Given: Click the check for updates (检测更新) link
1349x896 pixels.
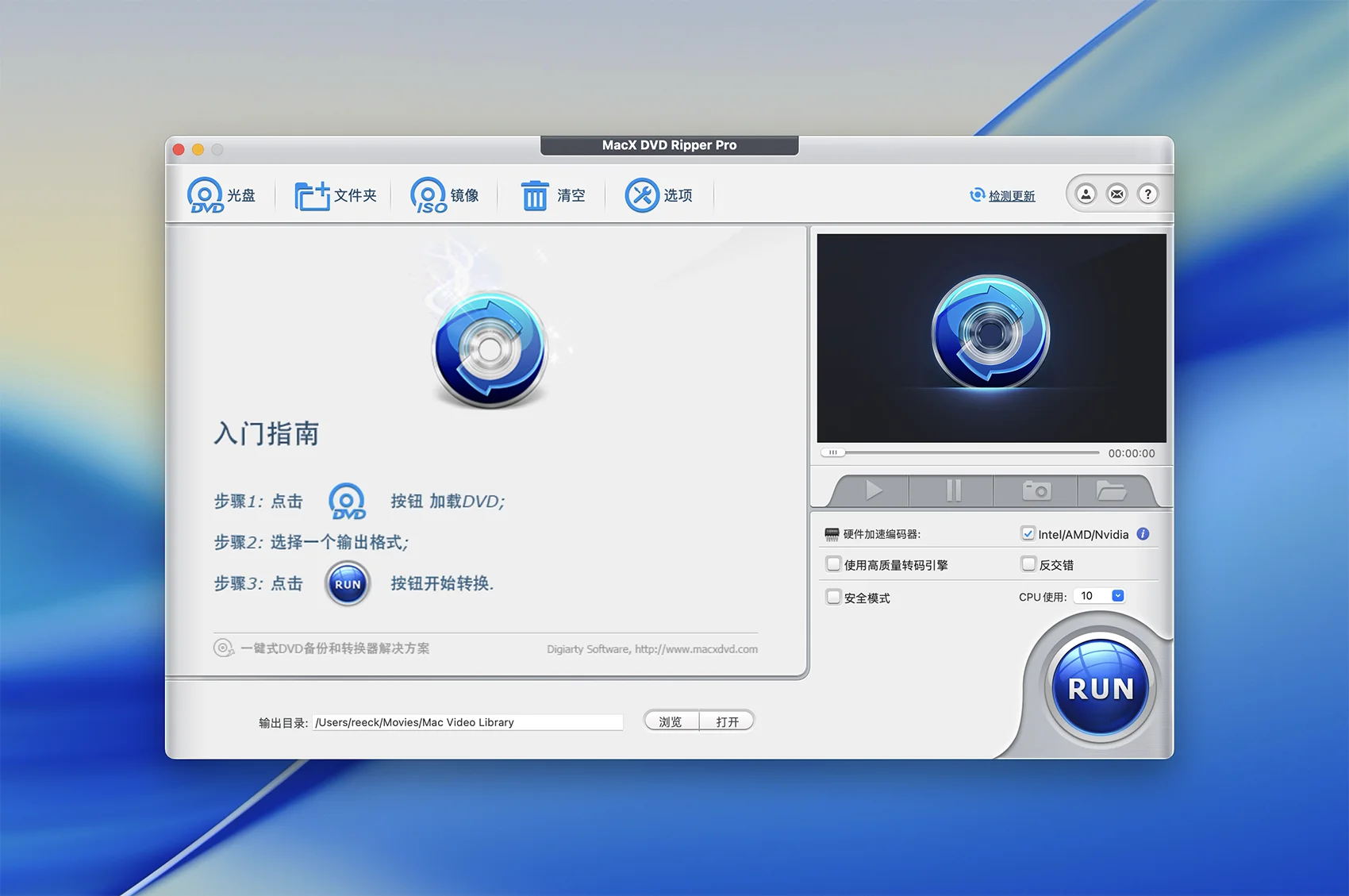Looking at the screenshot, I should [x=1011, y=196].
